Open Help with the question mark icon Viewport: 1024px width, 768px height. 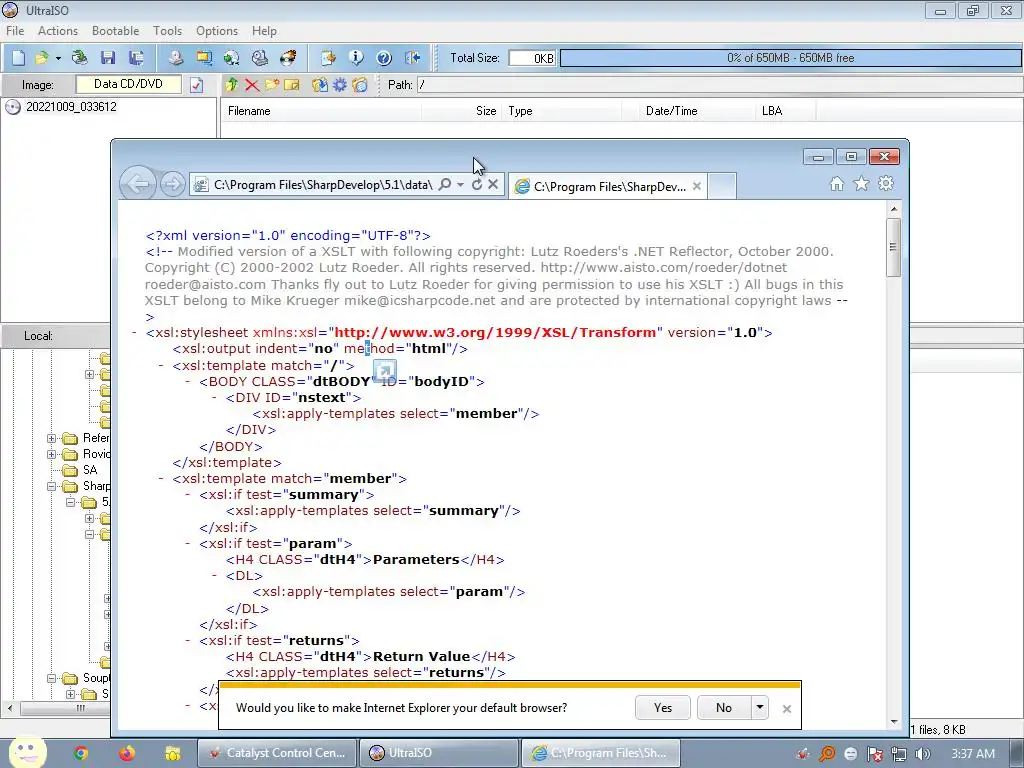[384, 58]
